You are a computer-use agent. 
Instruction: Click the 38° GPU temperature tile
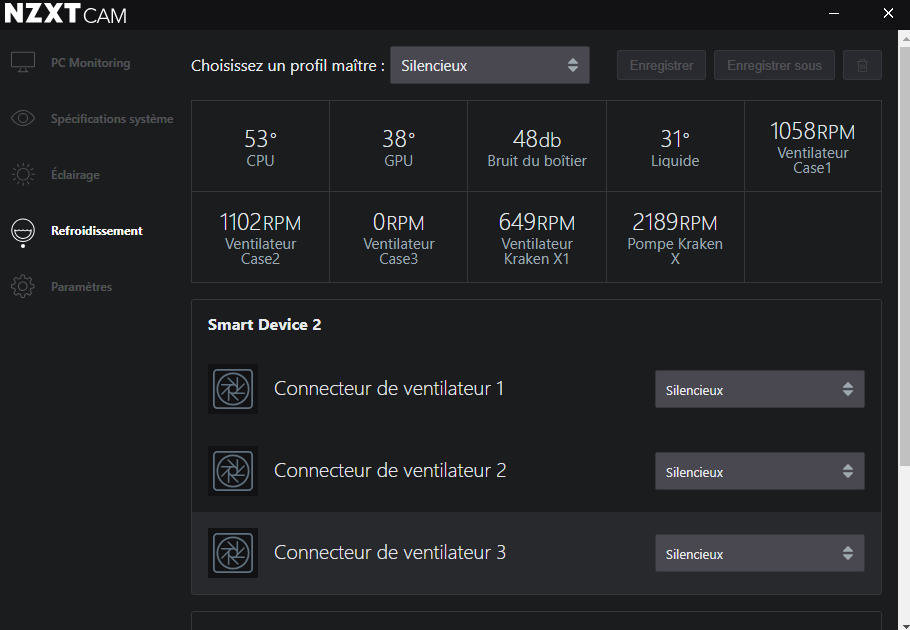[399, 146]
